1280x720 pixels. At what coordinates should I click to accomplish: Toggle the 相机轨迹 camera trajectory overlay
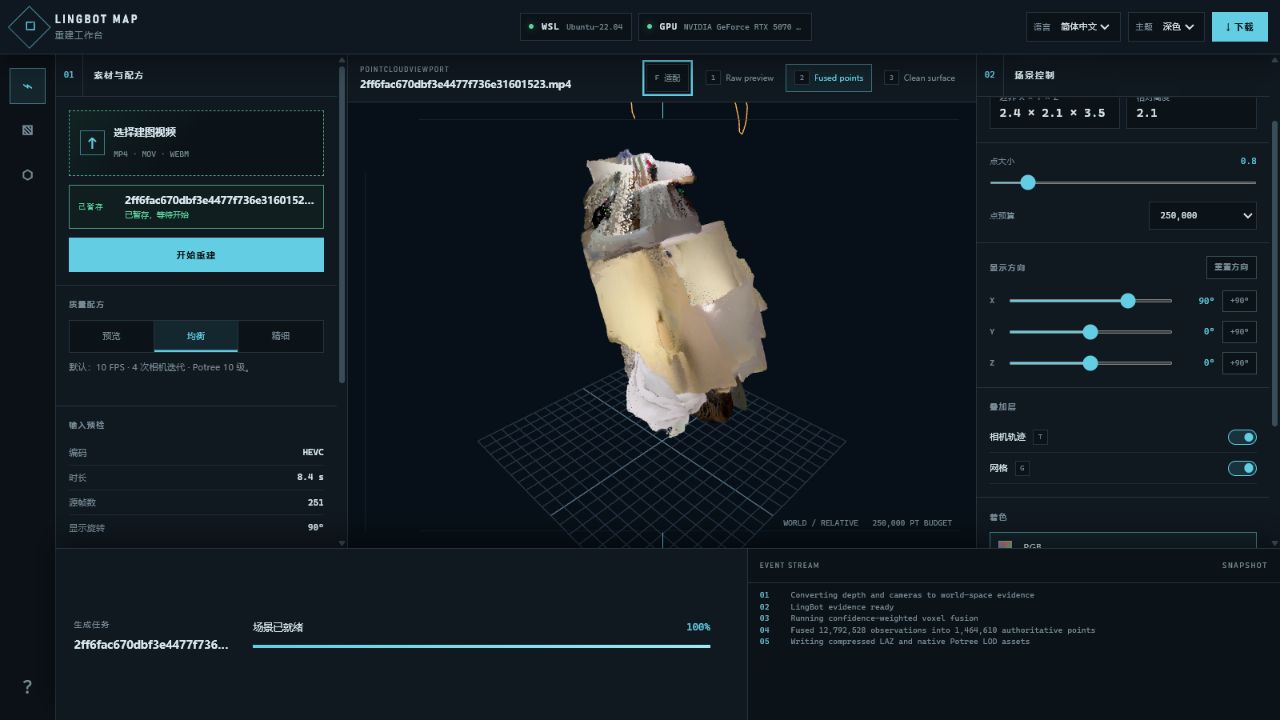(1242, 437)
